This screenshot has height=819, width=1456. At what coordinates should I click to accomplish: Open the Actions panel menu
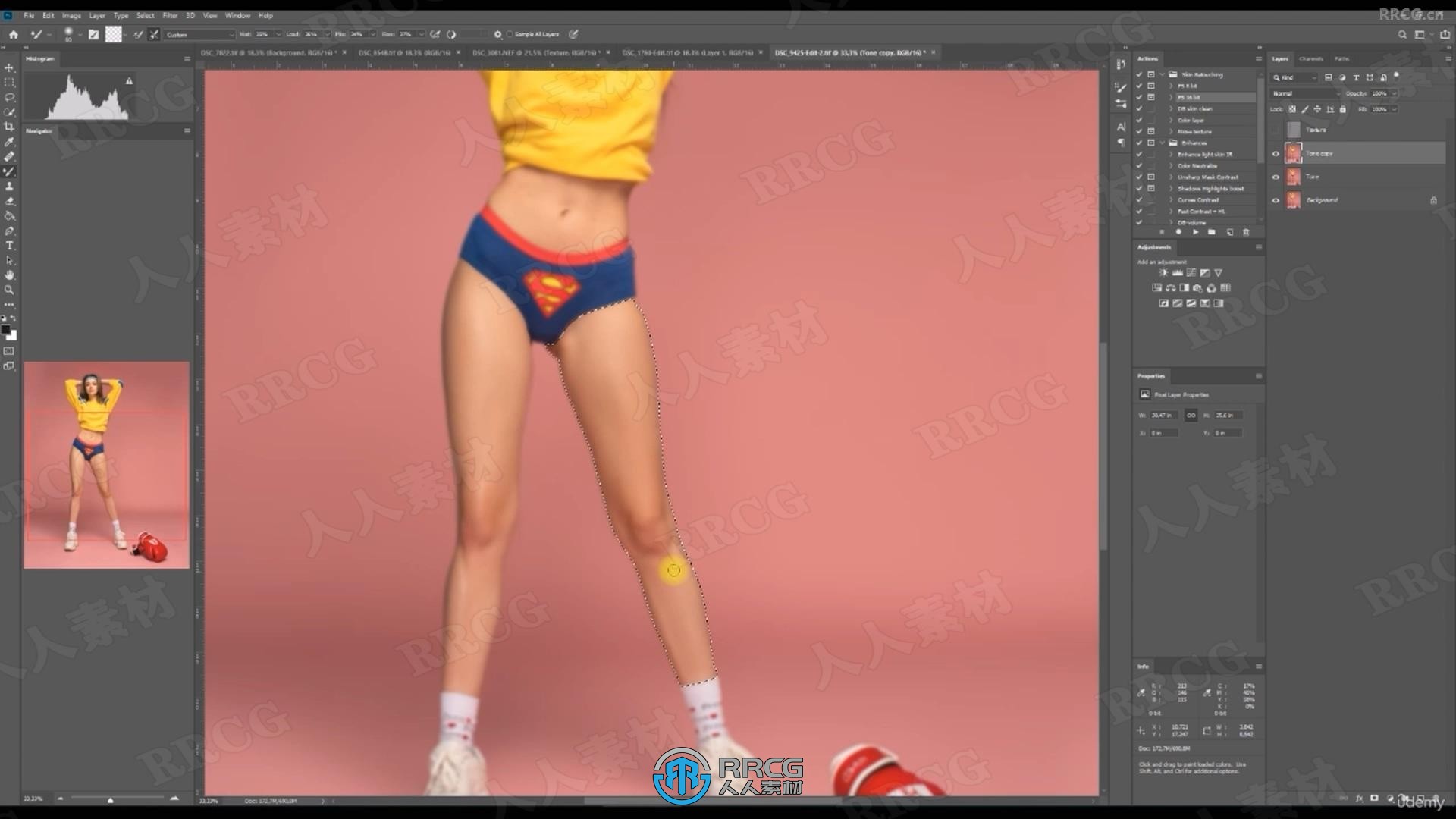click(1258, 58)
